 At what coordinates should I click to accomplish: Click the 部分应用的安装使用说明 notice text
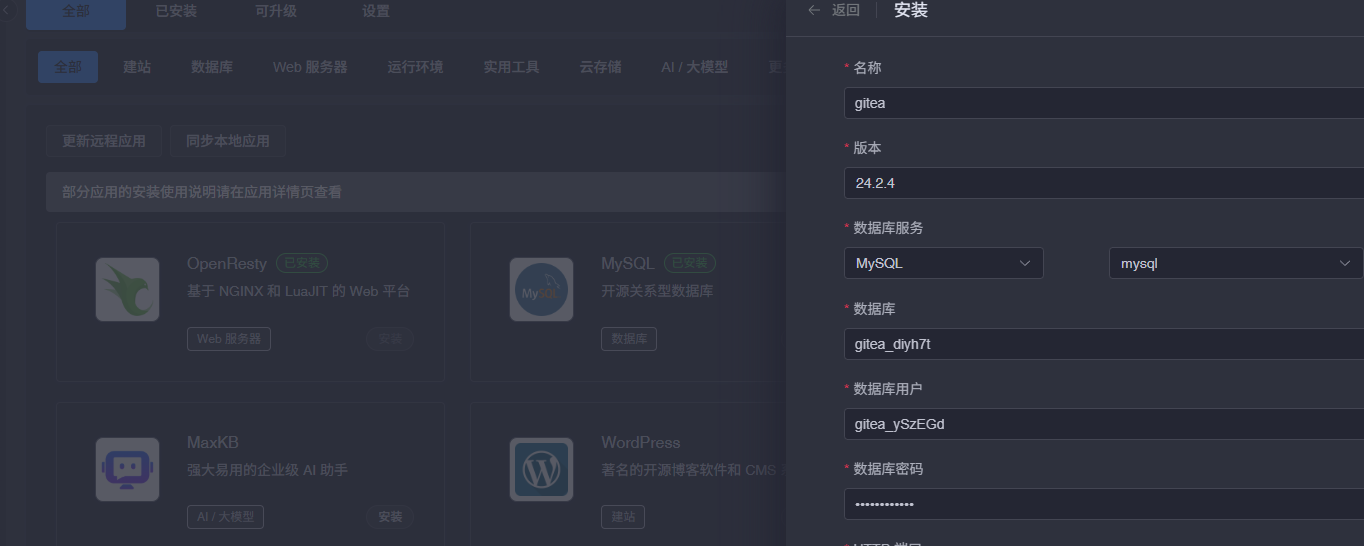(202, 191)
